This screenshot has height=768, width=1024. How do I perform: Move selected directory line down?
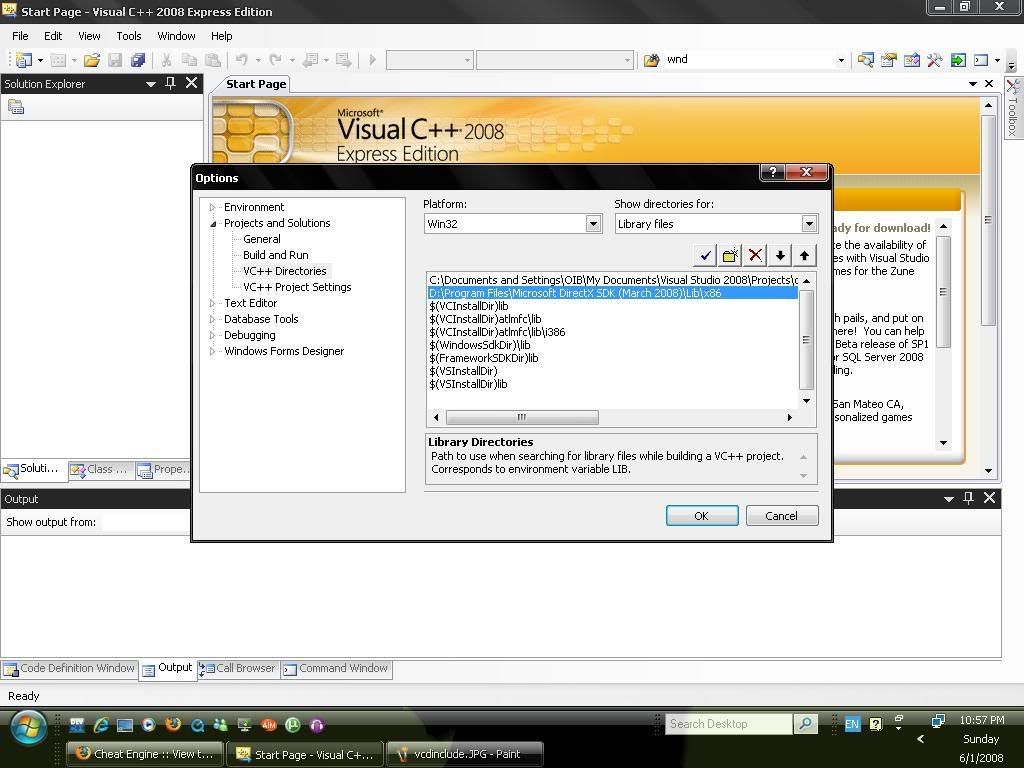pyautogui.click(x=780, y=255)
